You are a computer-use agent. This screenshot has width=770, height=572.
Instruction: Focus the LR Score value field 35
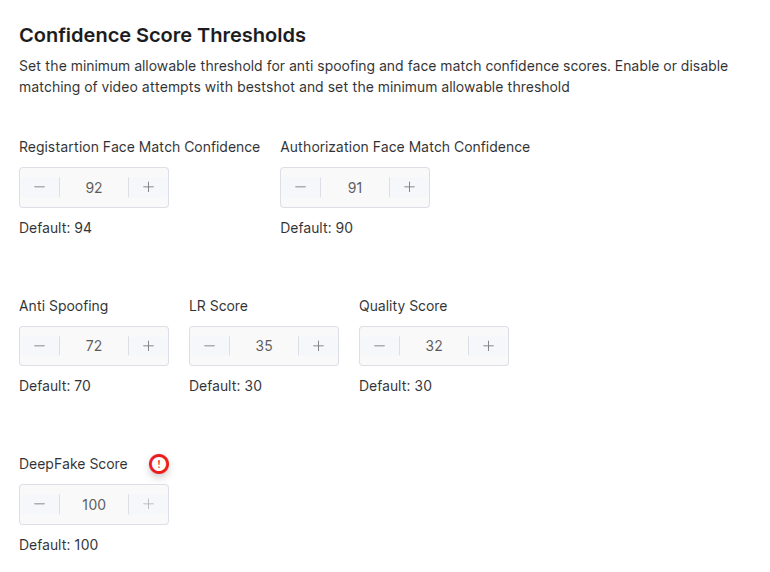(x=264, y=346)
